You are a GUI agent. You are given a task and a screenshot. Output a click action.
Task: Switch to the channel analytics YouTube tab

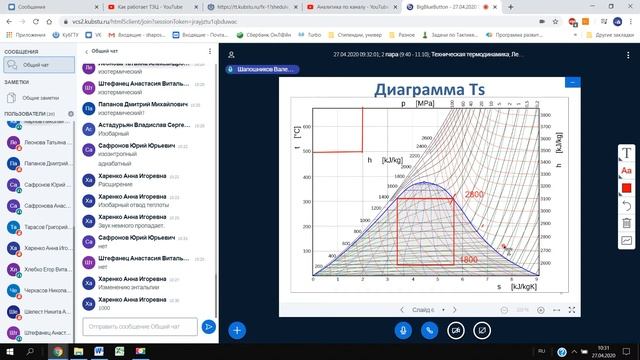tap(352, 7)
